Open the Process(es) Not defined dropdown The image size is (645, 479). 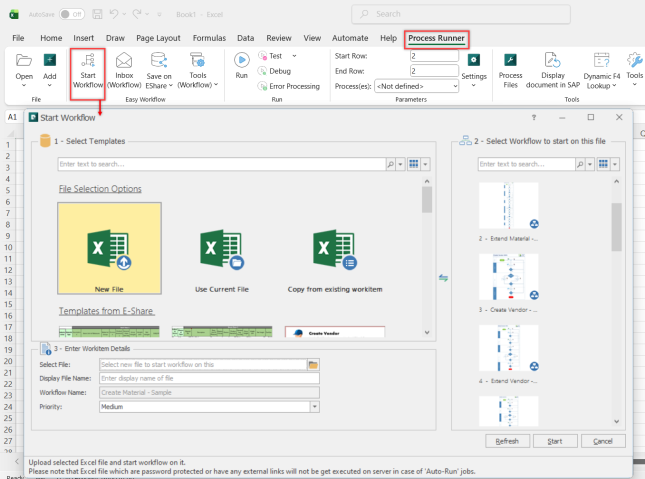(416, 86)
